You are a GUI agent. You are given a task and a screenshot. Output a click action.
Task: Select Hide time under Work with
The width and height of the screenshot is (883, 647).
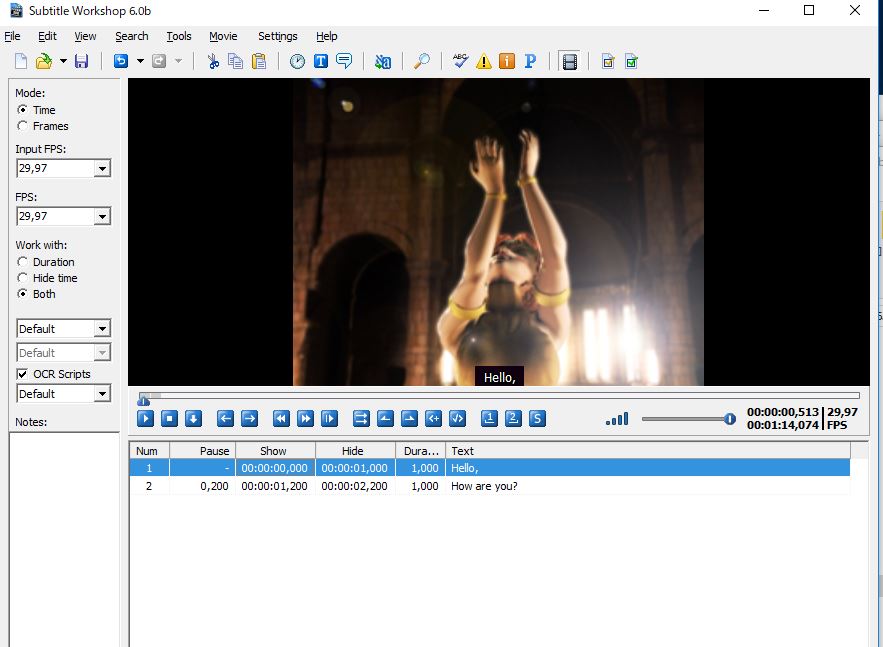pyautogui.click(x=23, y=278)
